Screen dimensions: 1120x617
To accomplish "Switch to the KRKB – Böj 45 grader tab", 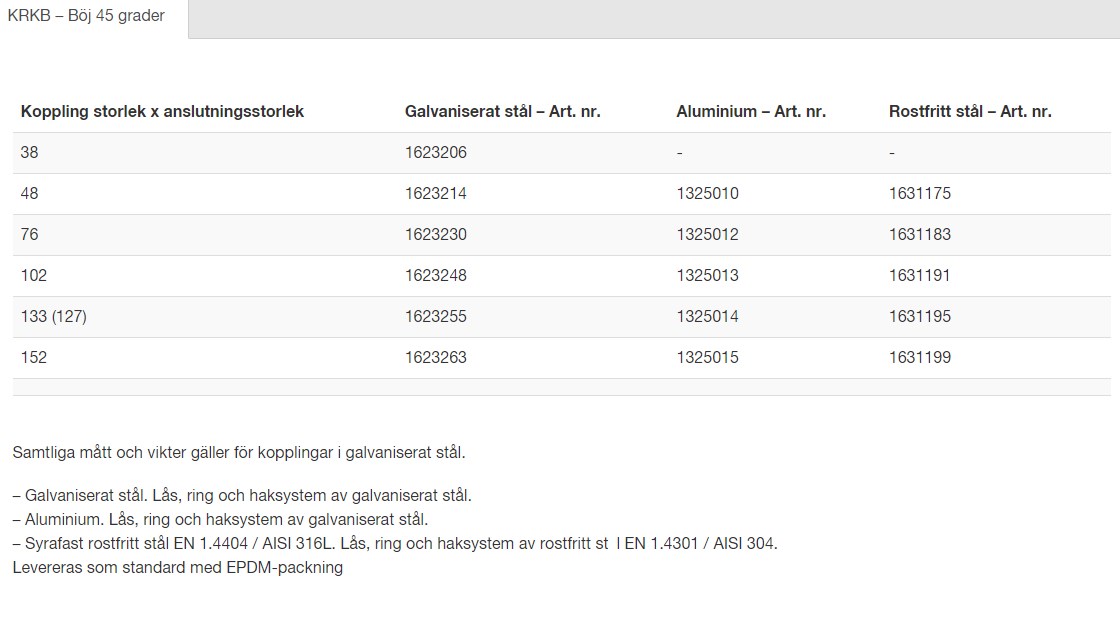I will [x=90, y=17].
